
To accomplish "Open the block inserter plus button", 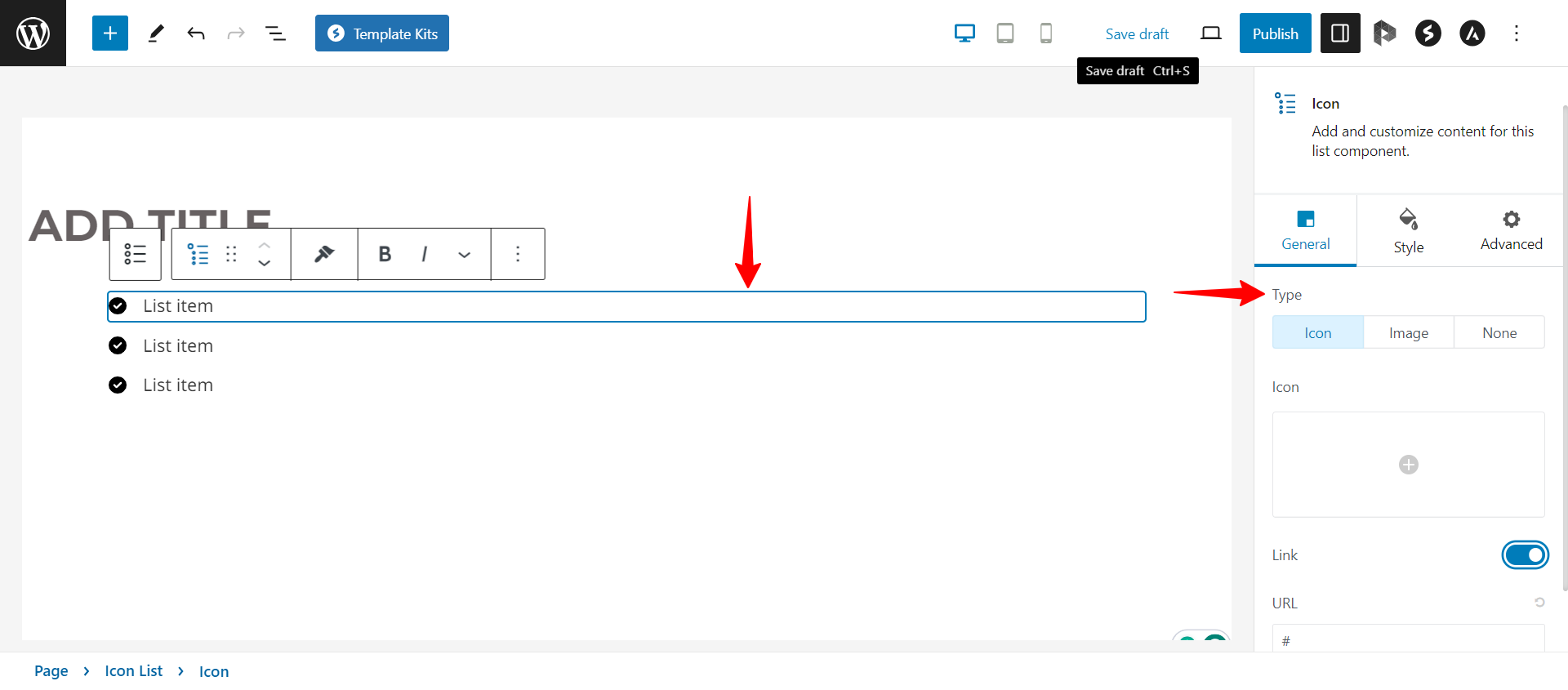I will click(110, 33).
